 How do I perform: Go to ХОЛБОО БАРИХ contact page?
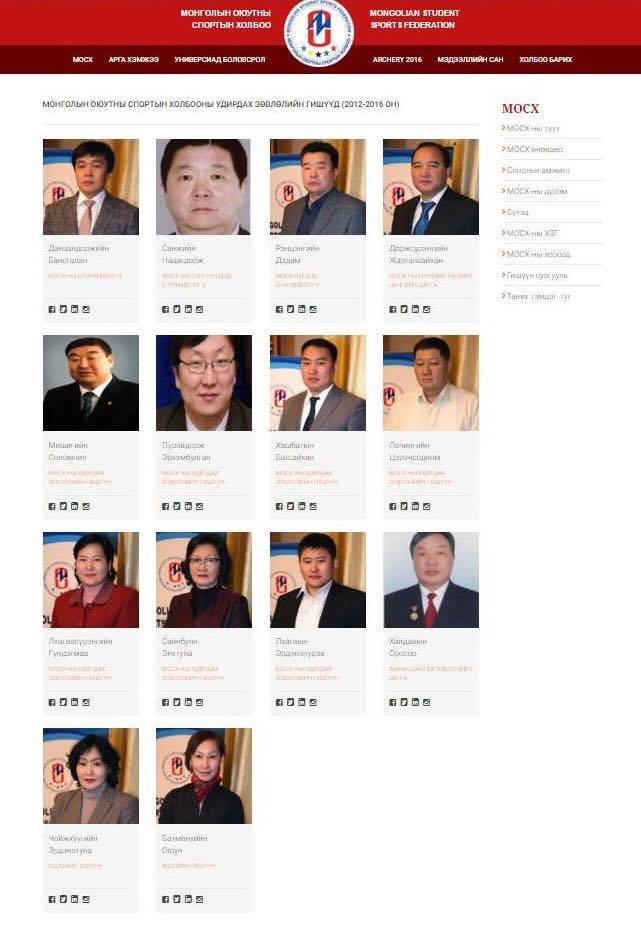(546, 60)
